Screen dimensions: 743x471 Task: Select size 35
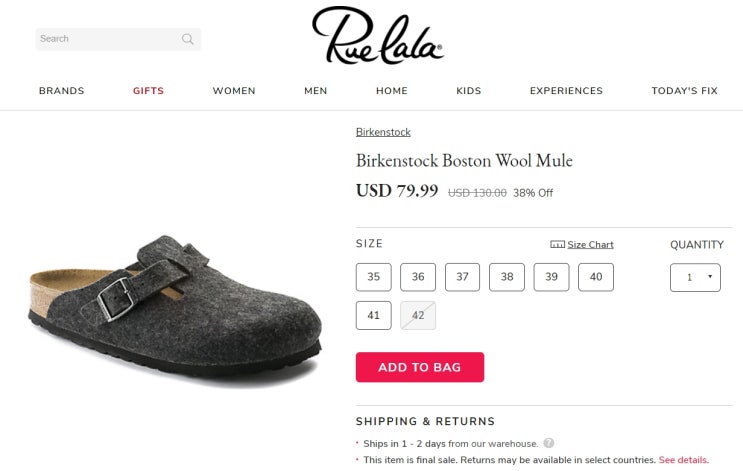coord(374,277)
